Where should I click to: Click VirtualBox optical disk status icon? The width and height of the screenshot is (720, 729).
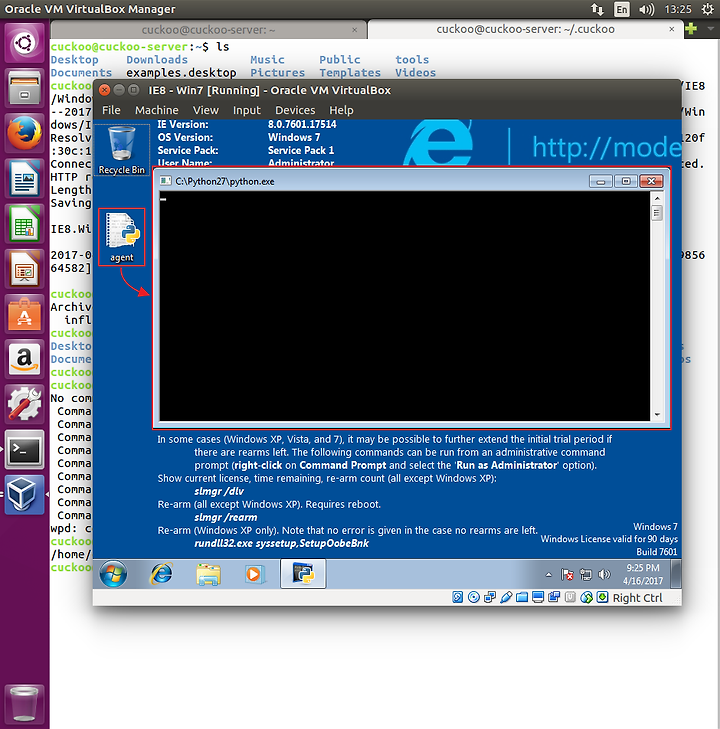click(x=474, y=597)
